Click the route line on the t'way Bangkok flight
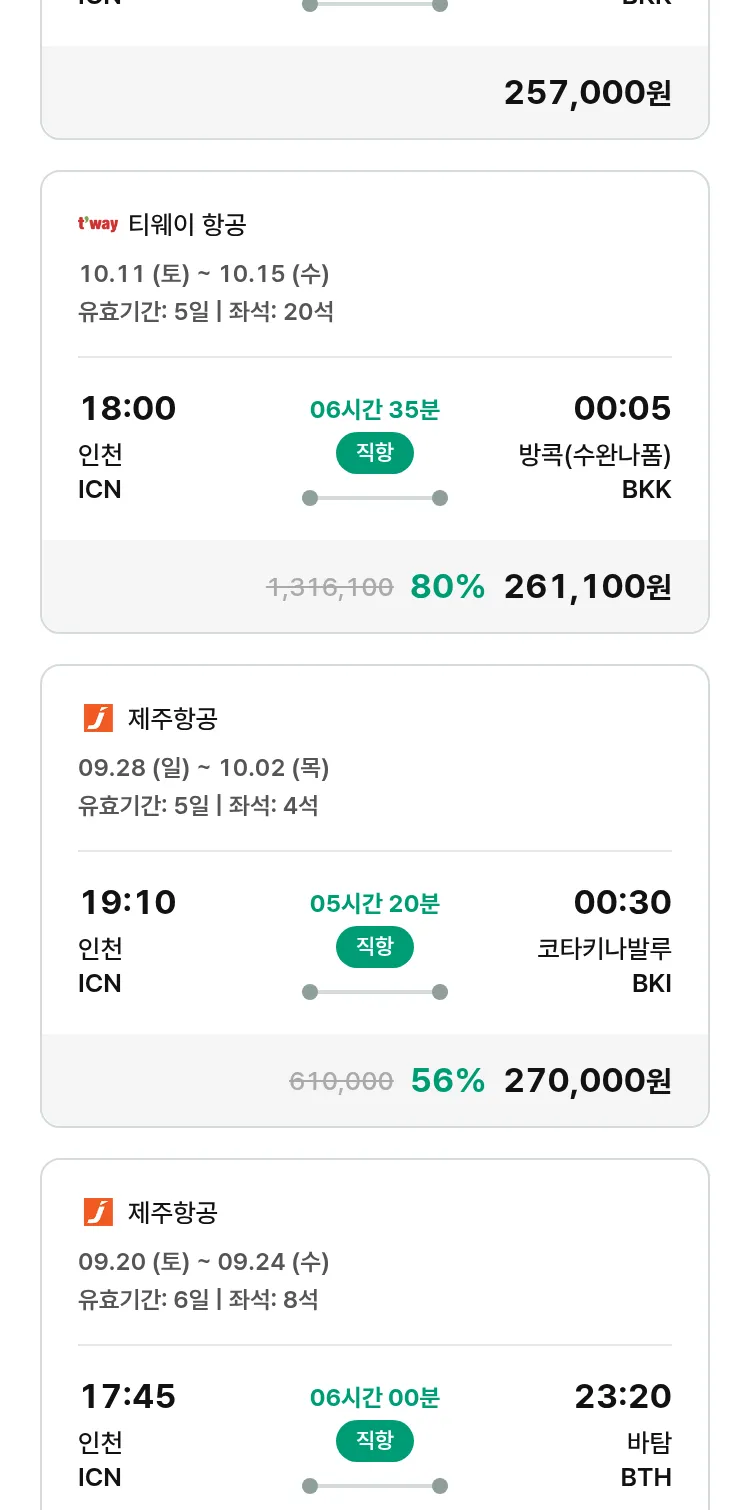This screenshot has height=1510, width=750. 375,498
